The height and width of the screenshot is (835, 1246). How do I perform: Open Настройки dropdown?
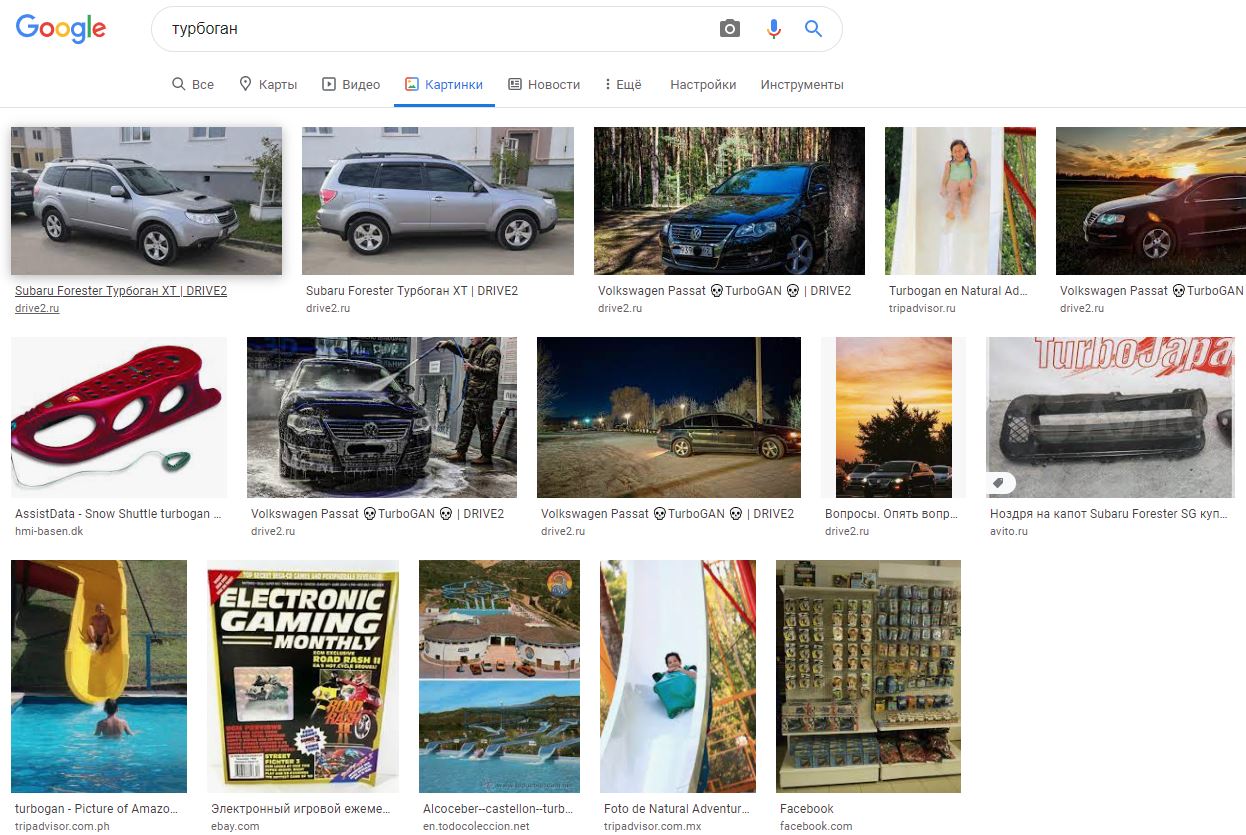(x=703, y=85)
